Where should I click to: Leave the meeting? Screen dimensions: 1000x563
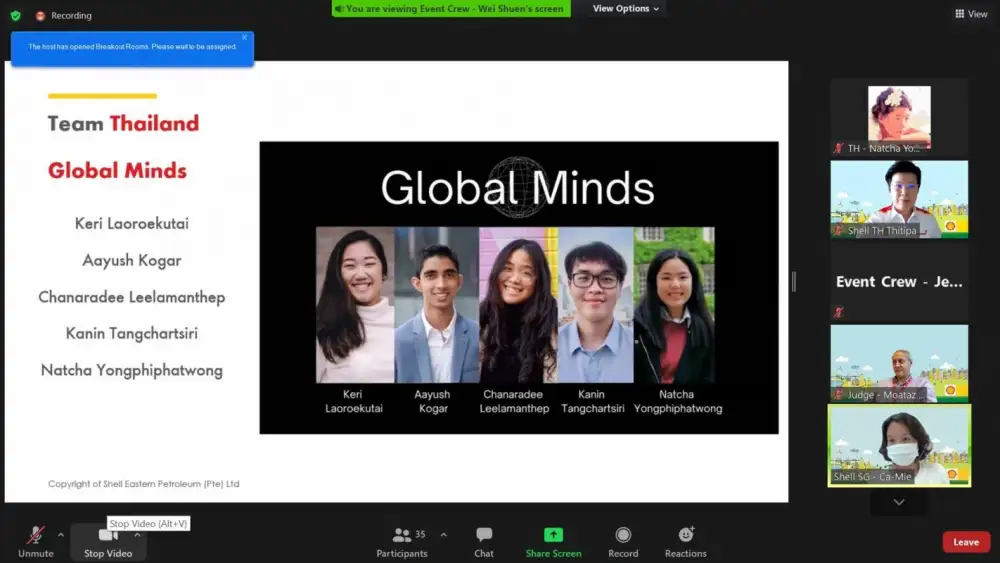965,542
